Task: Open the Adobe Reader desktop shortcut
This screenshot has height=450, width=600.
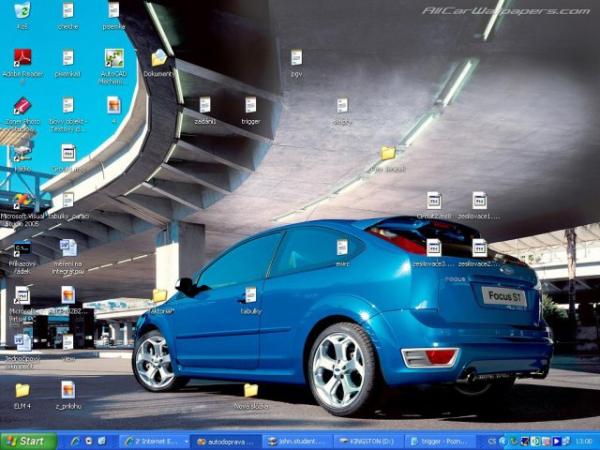Action: click(22, 58)
